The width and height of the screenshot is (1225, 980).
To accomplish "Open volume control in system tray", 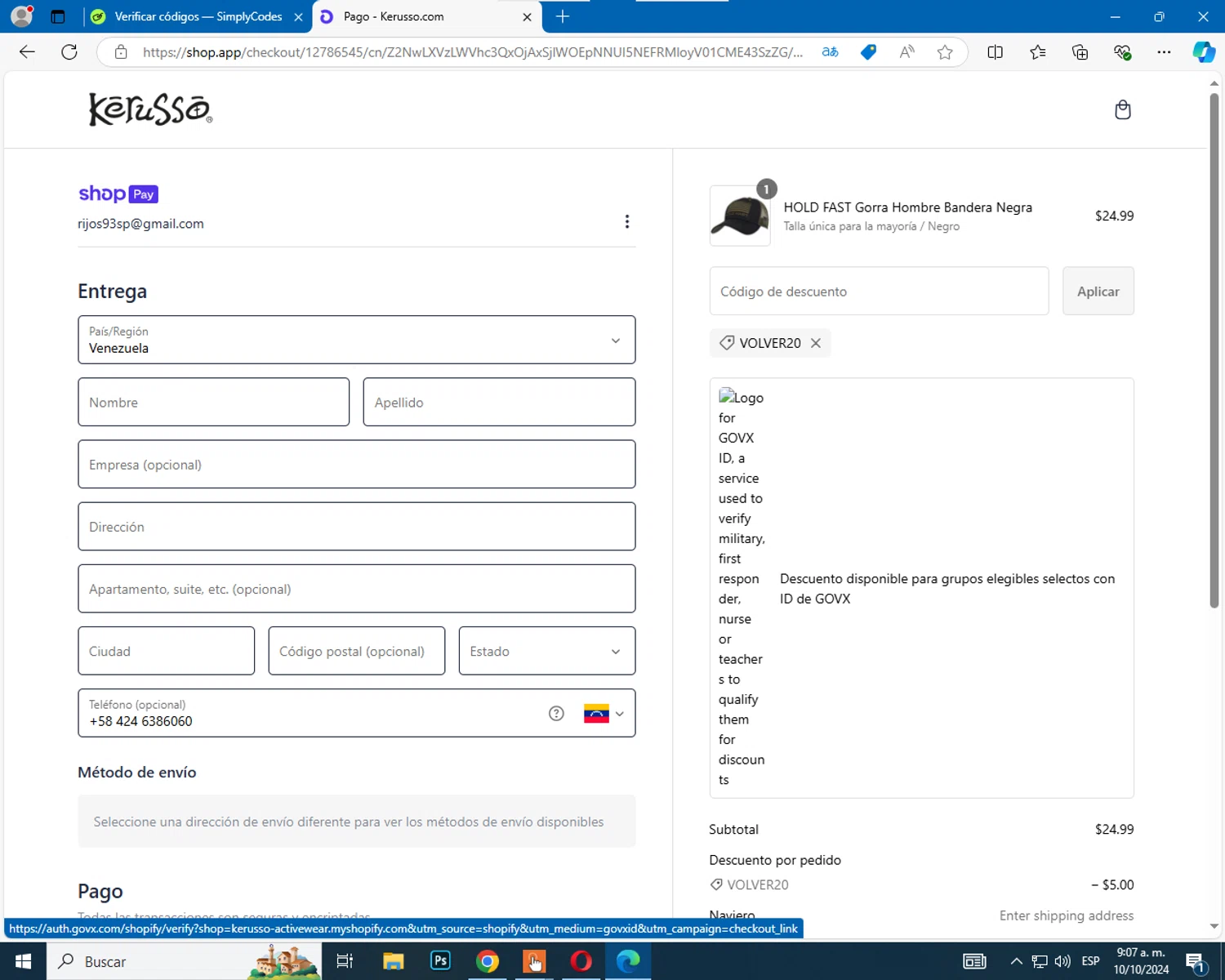I will [1062, 961].
